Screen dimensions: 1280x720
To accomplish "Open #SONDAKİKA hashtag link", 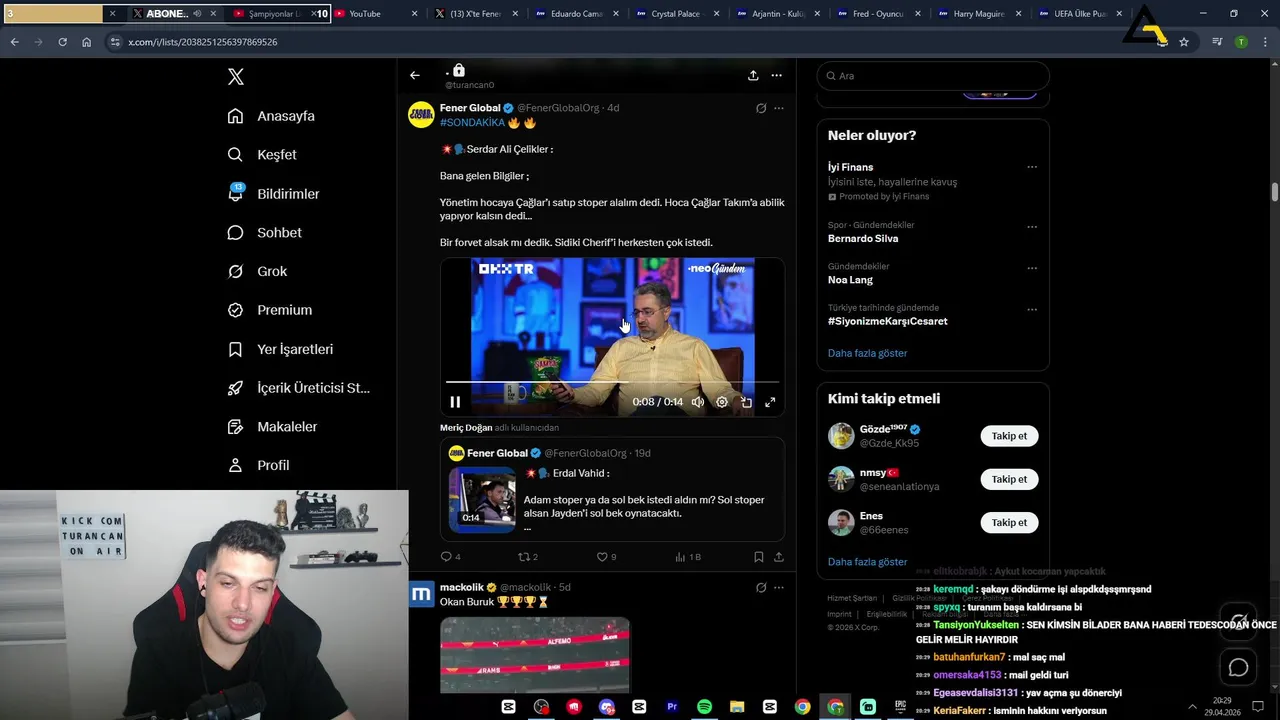I will pyautogui.click(x=472, y=123).
